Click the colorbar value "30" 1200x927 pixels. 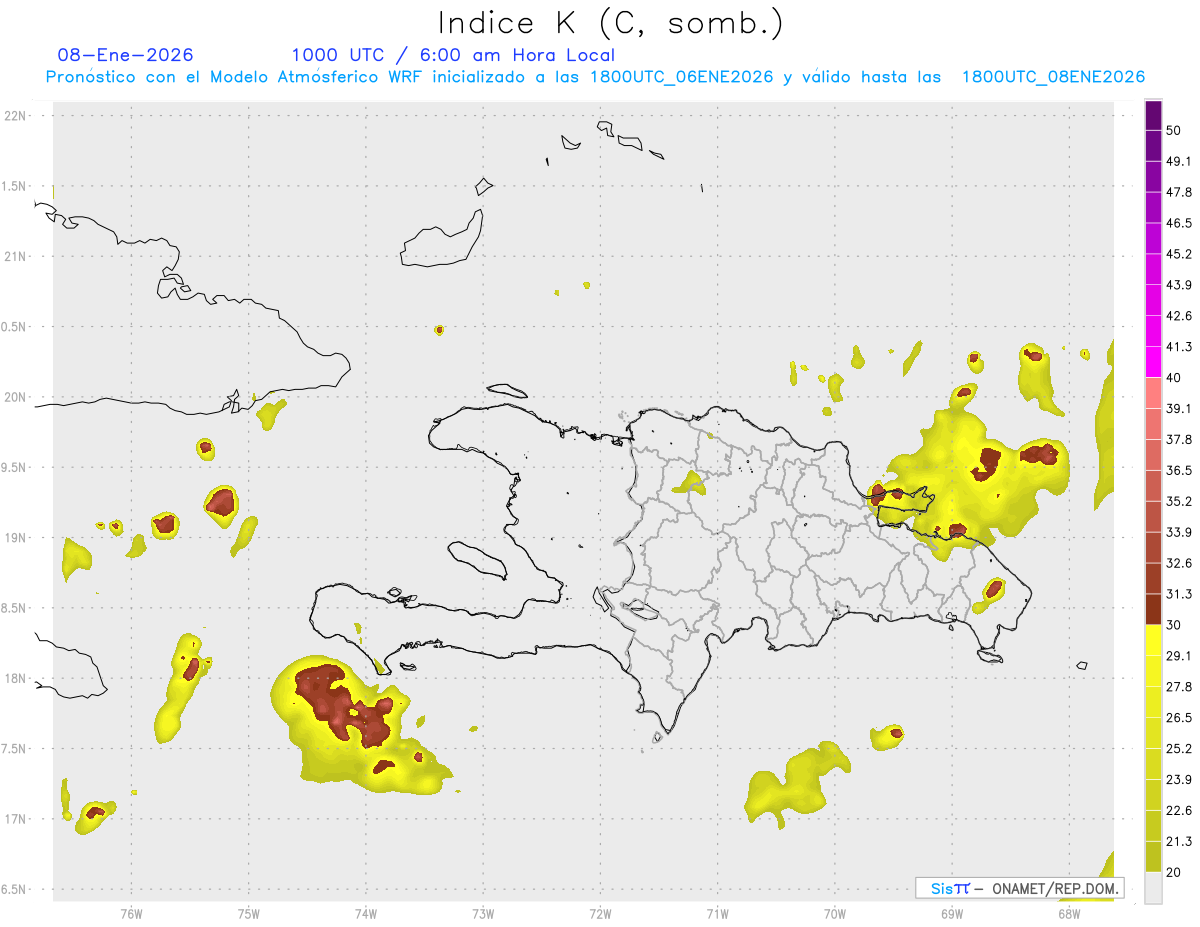1174,625
